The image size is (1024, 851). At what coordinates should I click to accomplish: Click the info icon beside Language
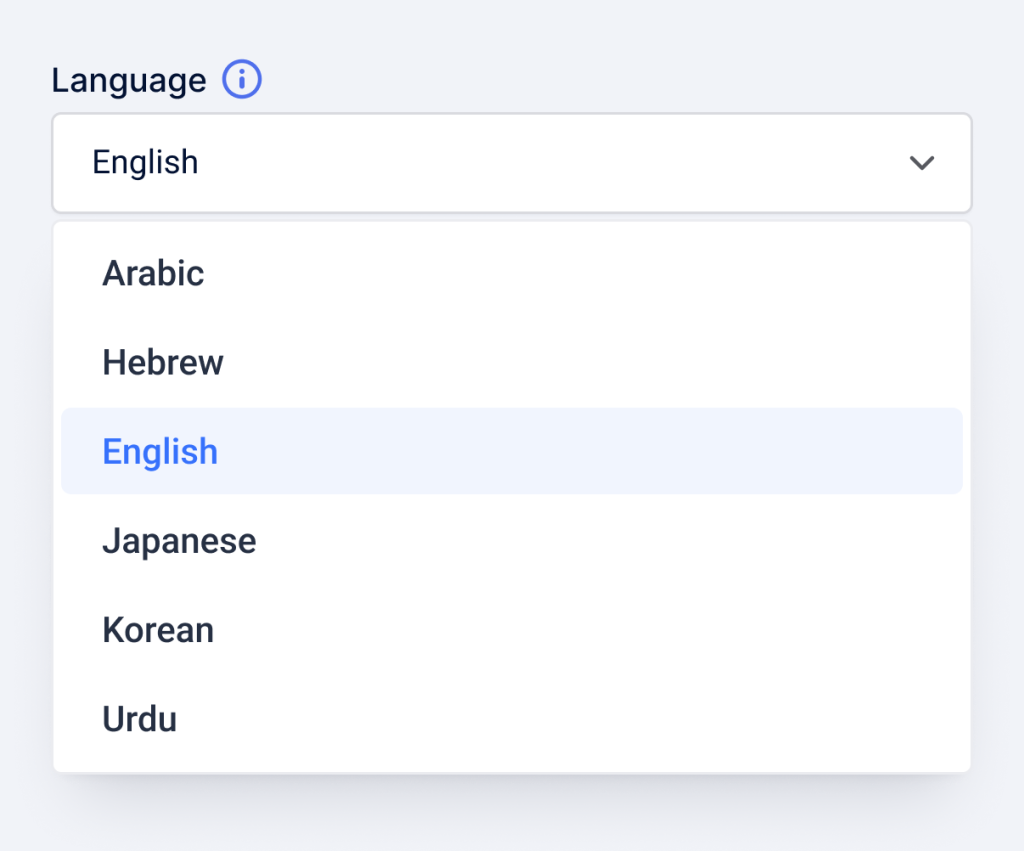pos(242,80)
